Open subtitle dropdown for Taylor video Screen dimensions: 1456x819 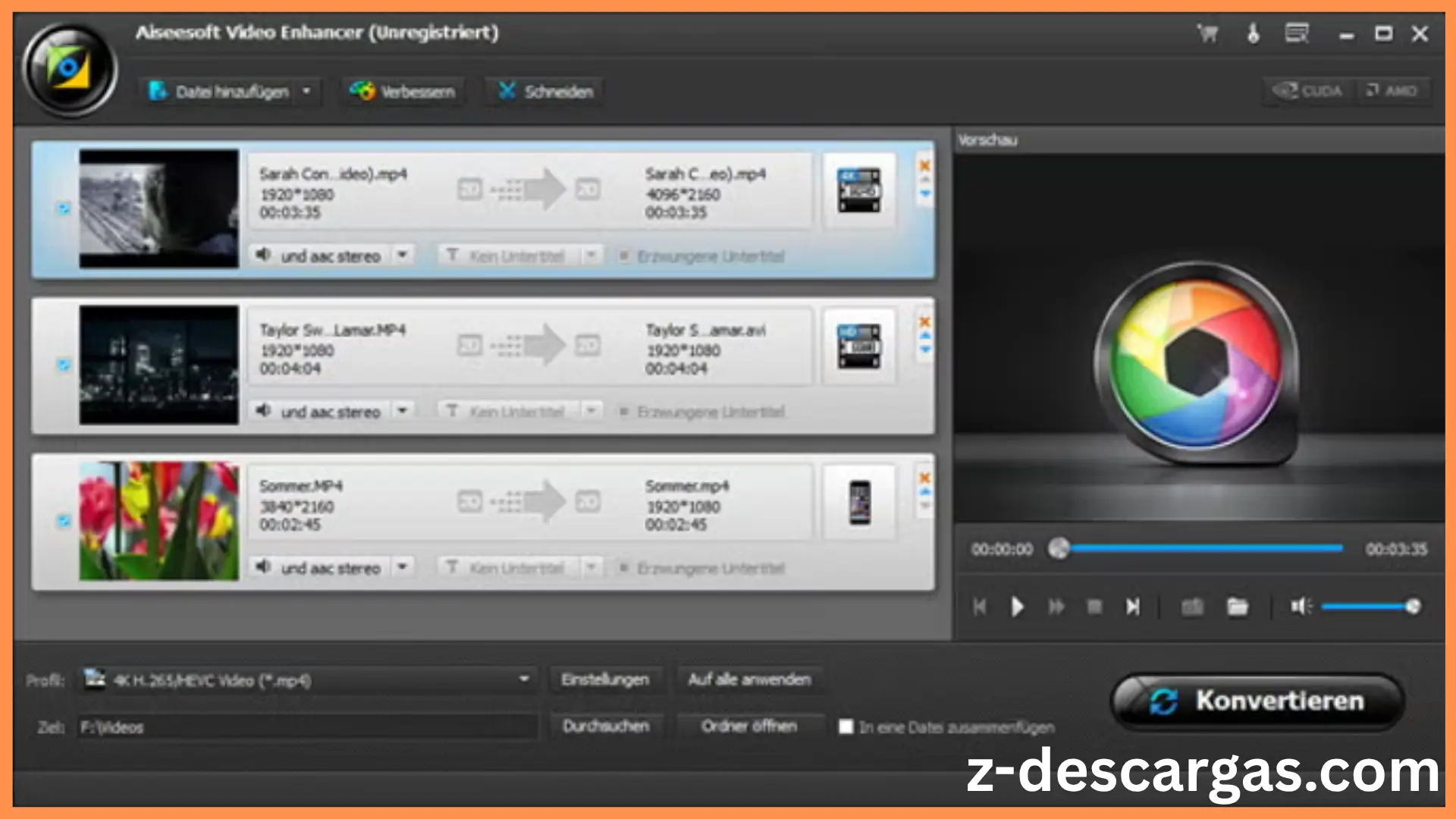coord(590,411)
